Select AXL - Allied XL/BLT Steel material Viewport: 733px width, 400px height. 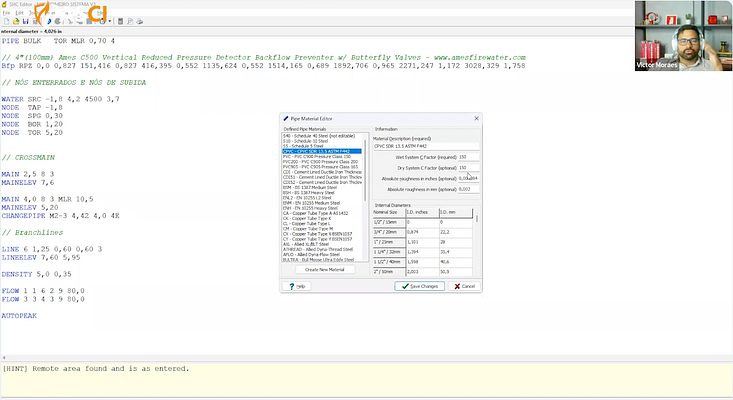(x=321, y=244)
